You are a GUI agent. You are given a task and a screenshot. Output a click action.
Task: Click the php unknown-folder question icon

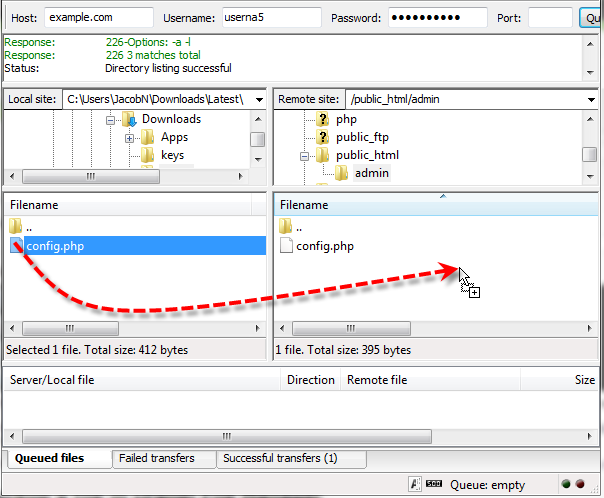click(x=322, y=119)
